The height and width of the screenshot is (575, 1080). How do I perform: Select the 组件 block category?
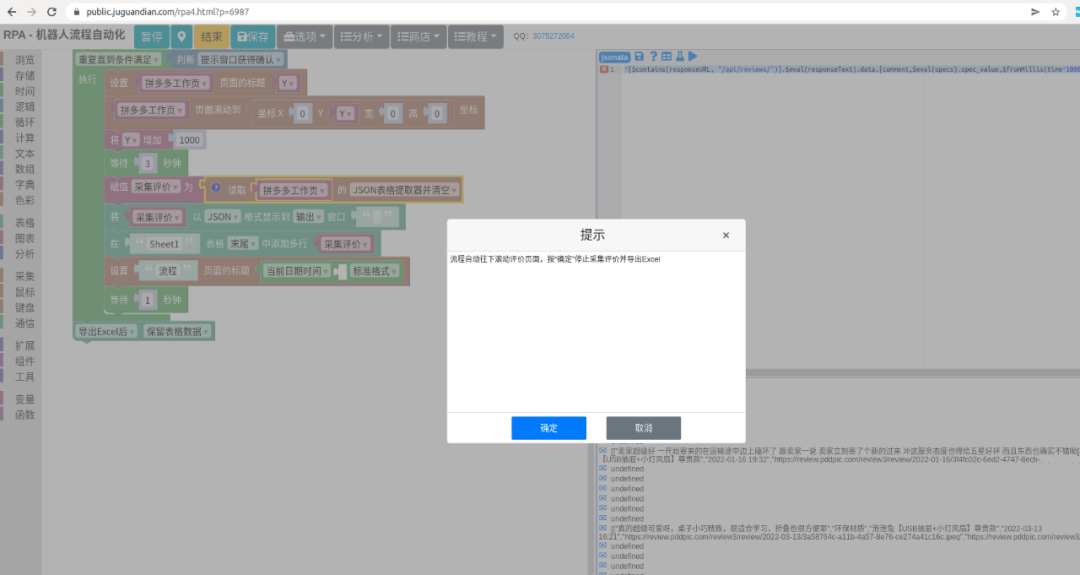pos(25,362)
